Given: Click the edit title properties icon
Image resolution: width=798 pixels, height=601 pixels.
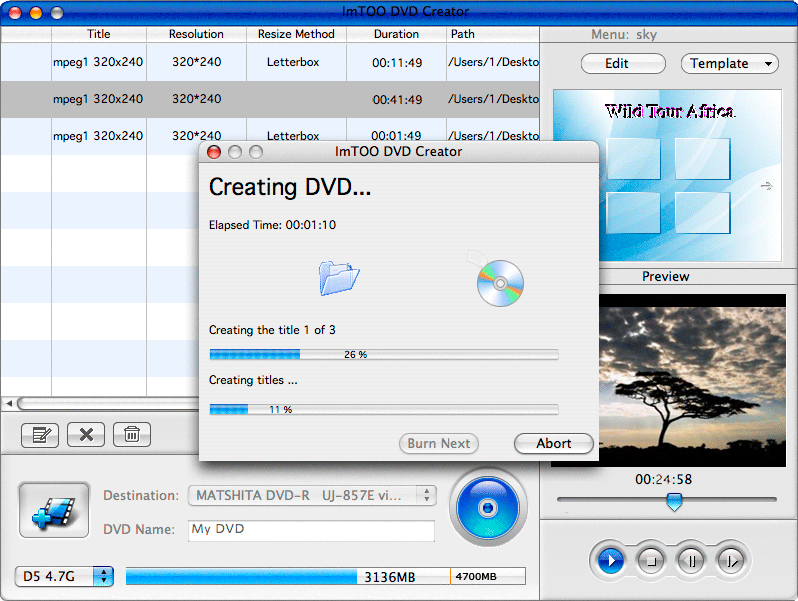Looking at the screenshot, I should pos(40,435).
